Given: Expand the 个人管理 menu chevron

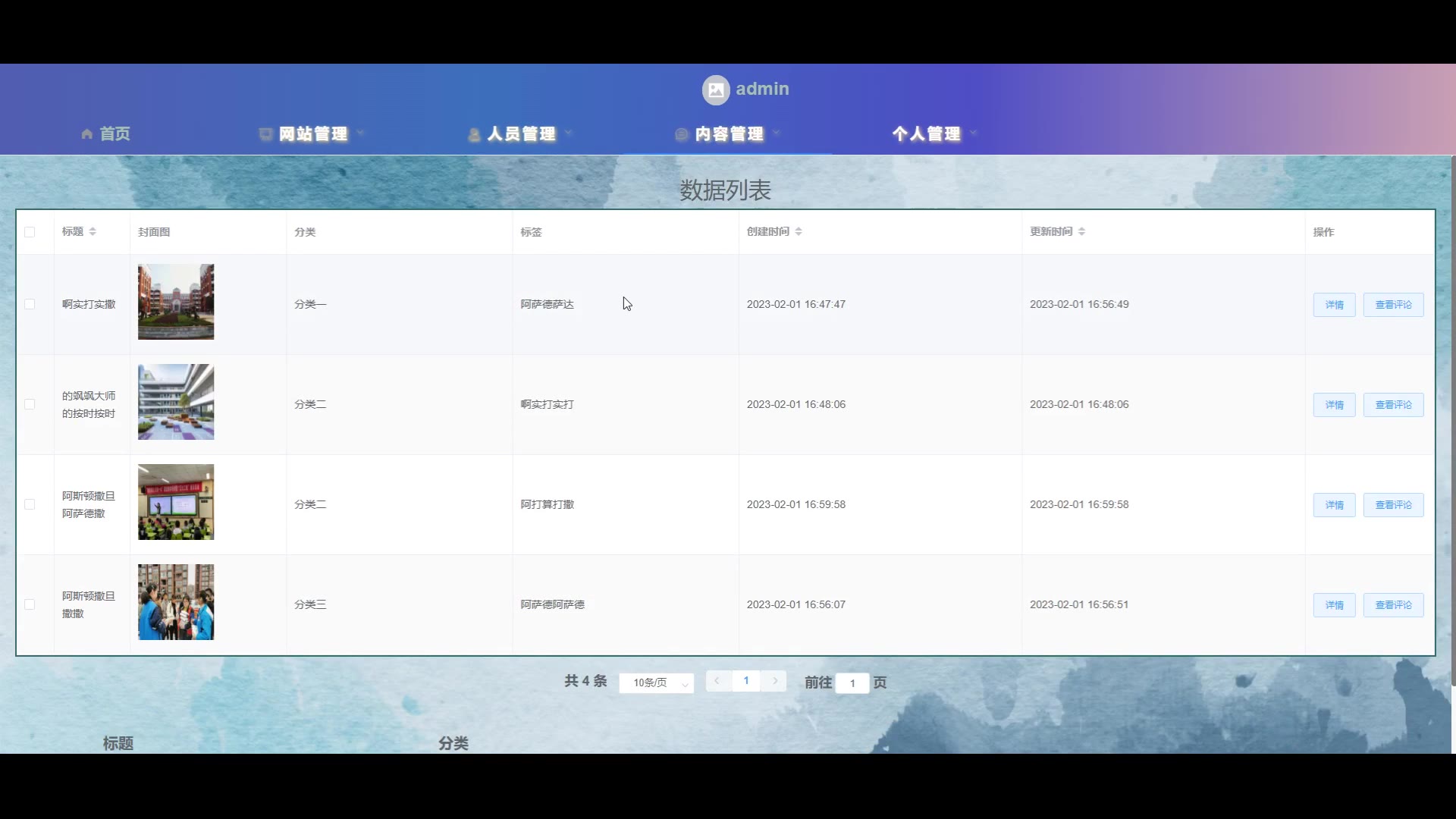Looking at the screenshot, I should pyautogui.click(x=974, y=133).
